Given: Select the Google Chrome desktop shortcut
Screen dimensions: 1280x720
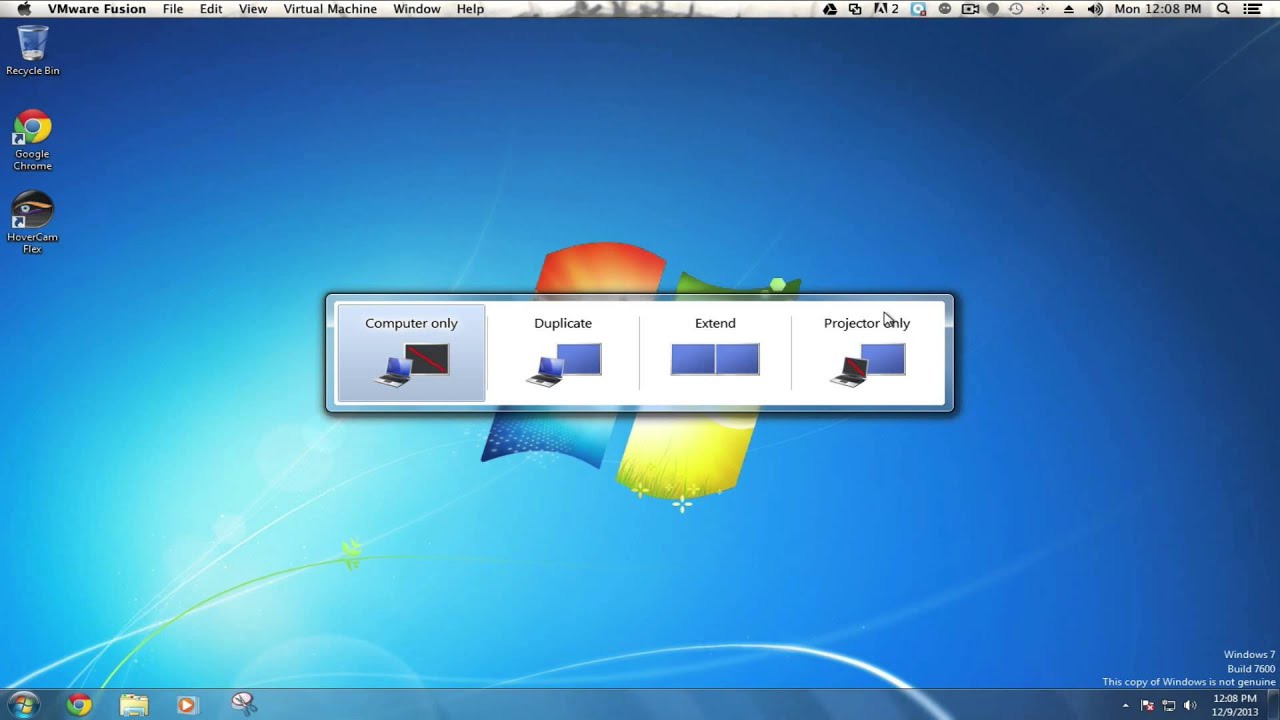Looking at the screenshot, I should click(x=32, y=141).
